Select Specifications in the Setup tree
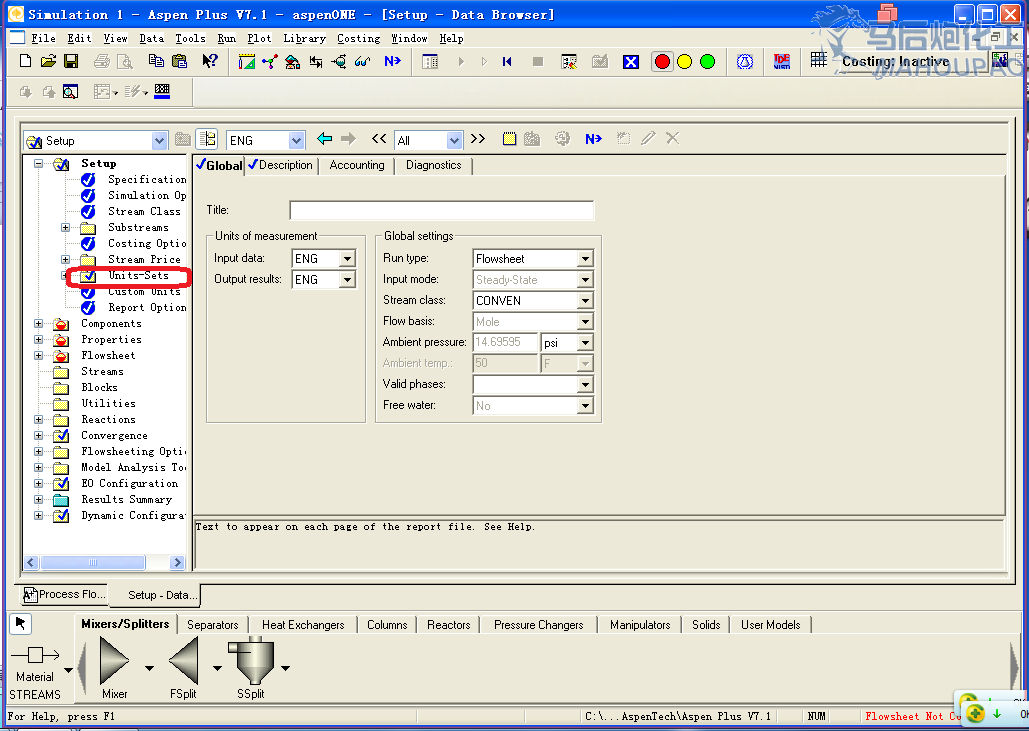1029x731 pixels. pos(147,179)
